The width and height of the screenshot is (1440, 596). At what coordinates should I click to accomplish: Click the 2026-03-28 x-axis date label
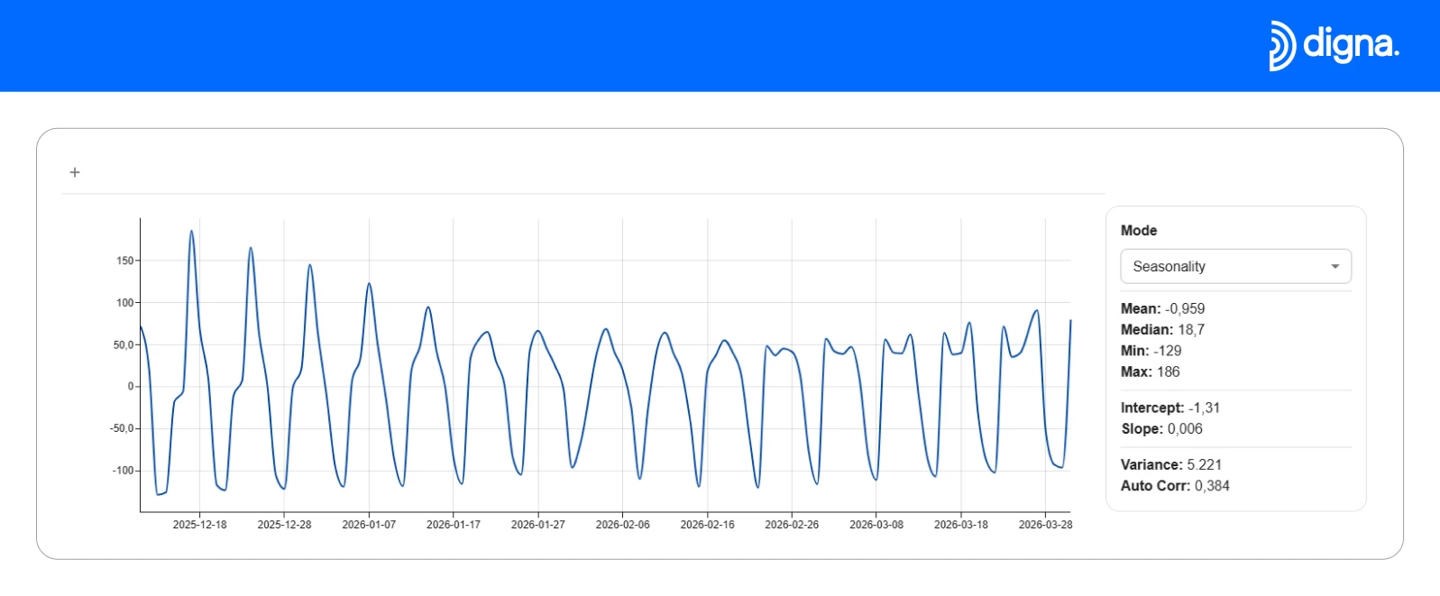(x=1045, y=524)
